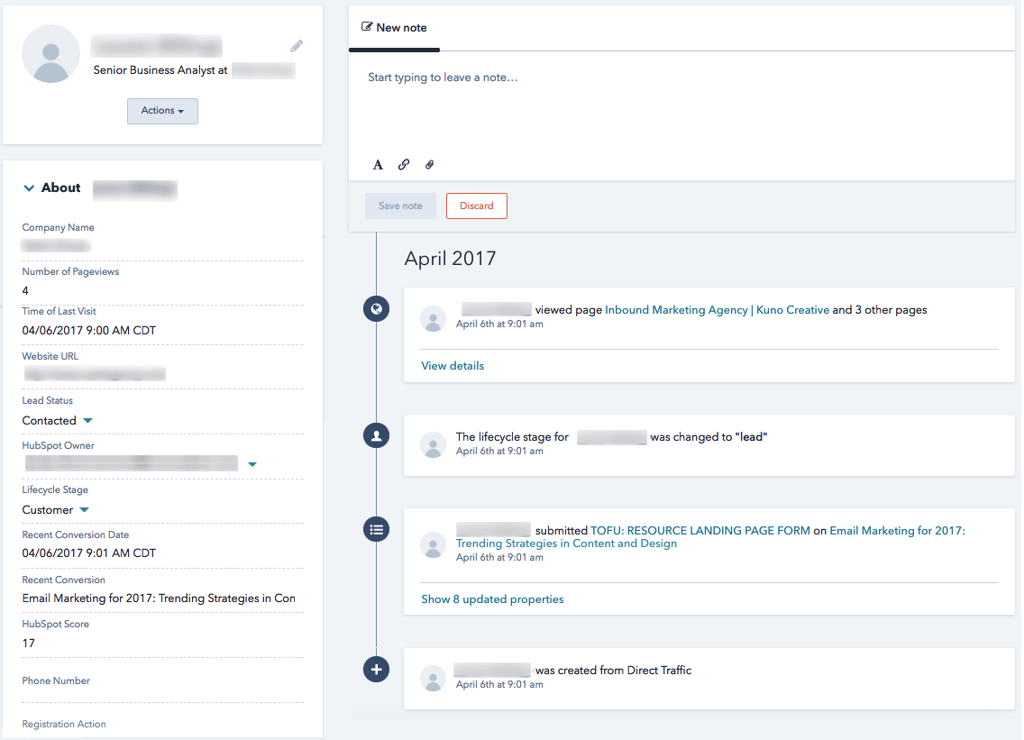Click the plus contact created timeline icon
The image size is (1024, 740).
click(x=376, y=670)
